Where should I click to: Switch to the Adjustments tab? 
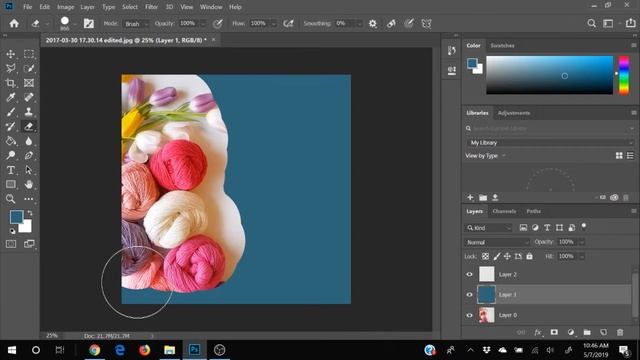click(x=513, y=113)
